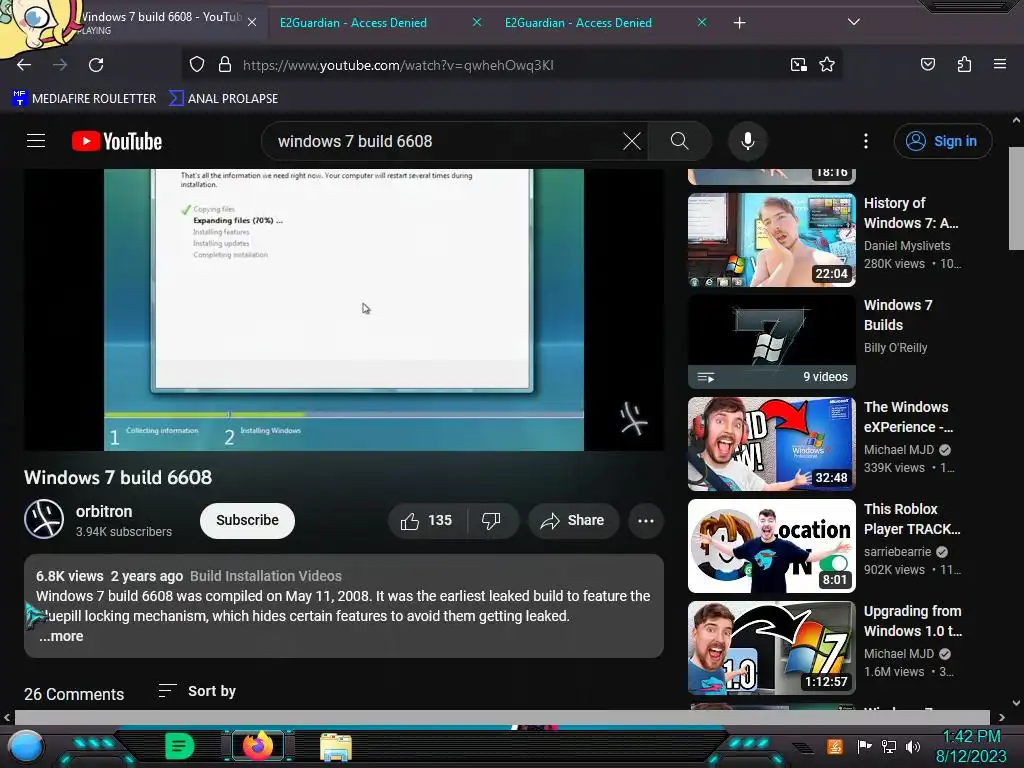The image size is (1024, 768).
Task: Open the Windows 7 Builds playlist thumbnail
Action: [771, 342]
